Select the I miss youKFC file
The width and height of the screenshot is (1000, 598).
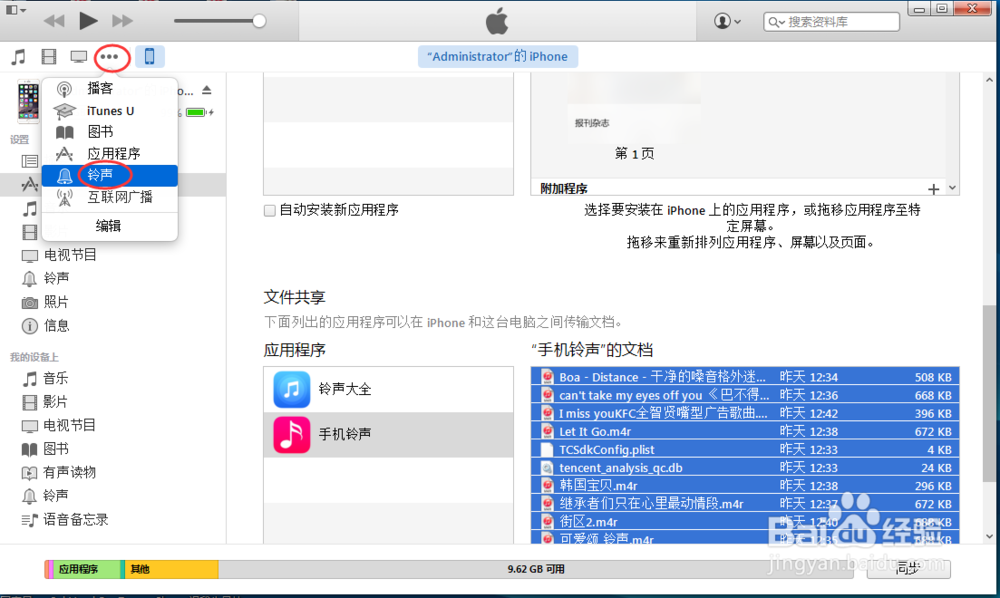point(745,413)
